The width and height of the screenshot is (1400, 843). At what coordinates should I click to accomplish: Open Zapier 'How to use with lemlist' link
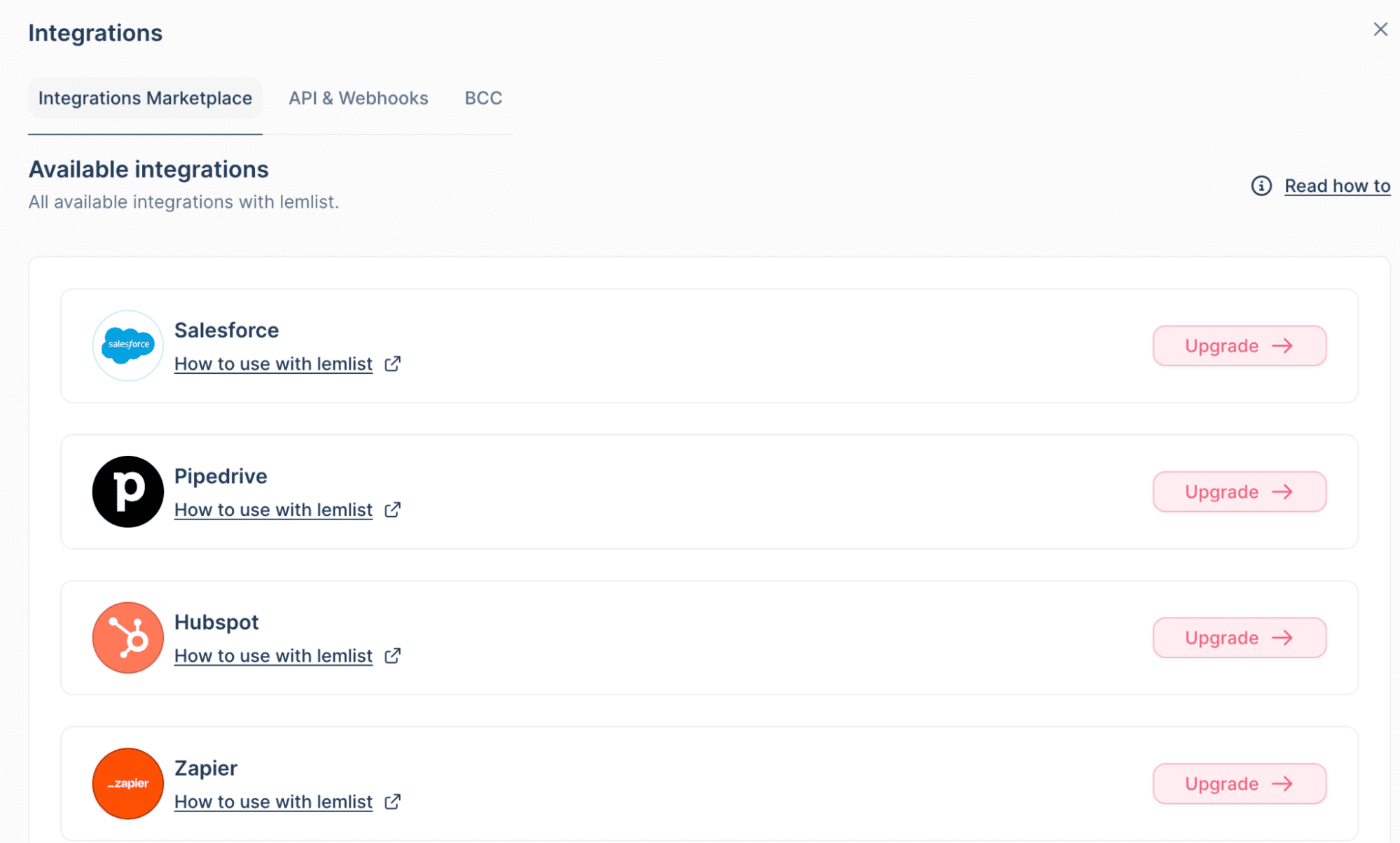point(273,802)
